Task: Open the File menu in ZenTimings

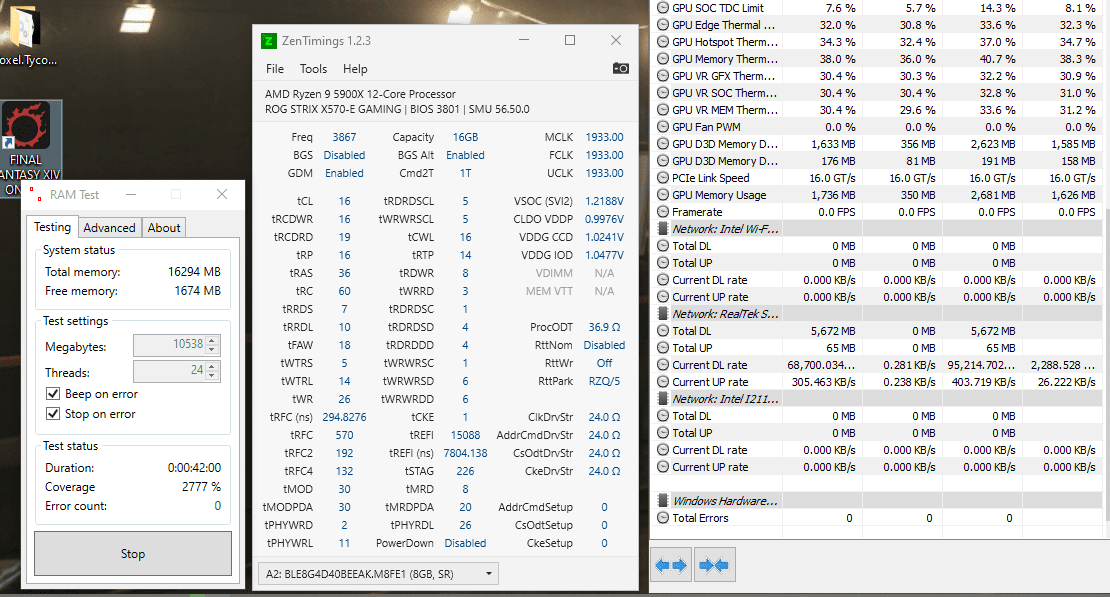Action: click(275, 69)
